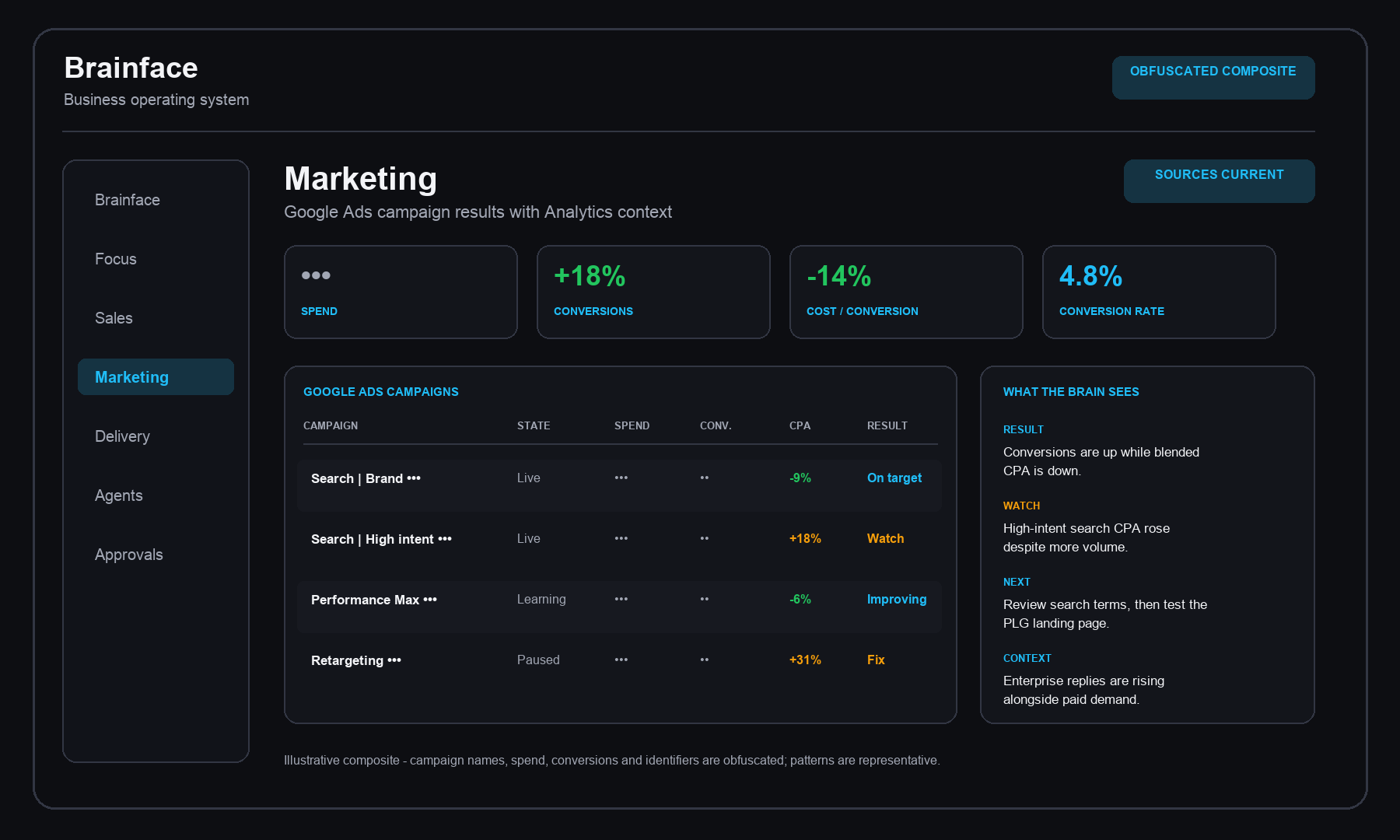Screen dimensions: 1400x840
Task: Click the SPEND column header
Action: coord(632,425)
